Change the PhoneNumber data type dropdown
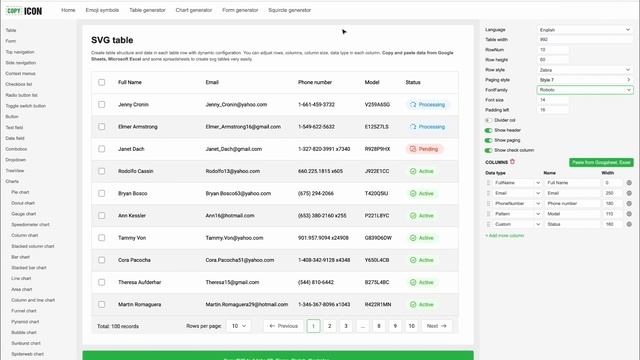Viewport: 640px width, 360px height. (517, 203)
